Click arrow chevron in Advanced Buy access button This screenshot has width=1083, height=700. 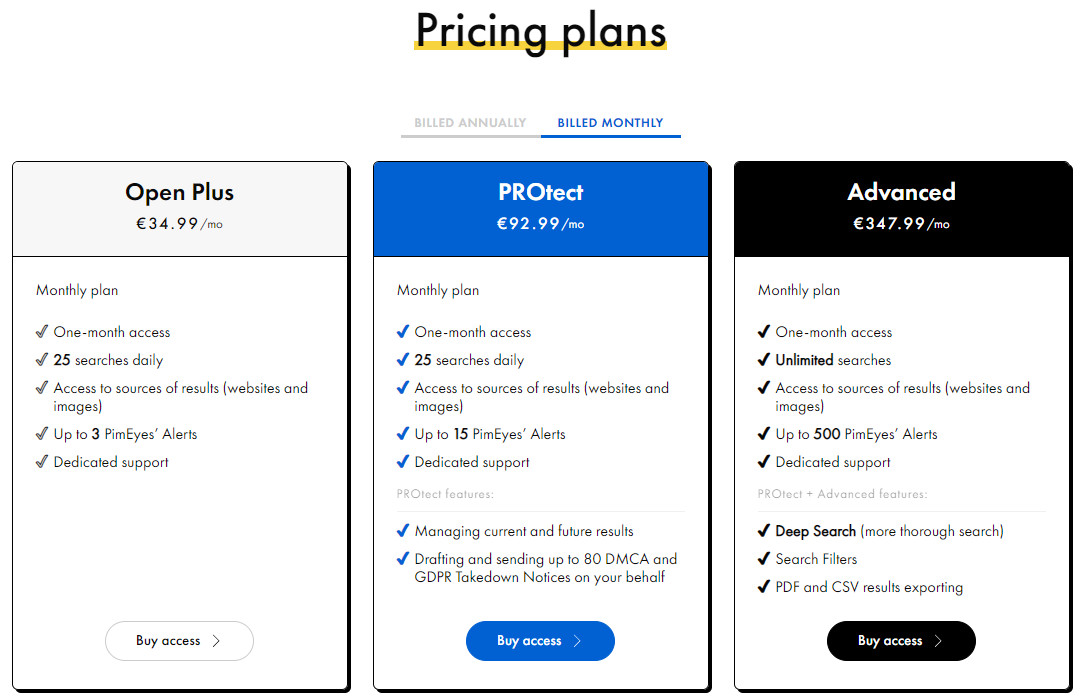pos(938,641)
